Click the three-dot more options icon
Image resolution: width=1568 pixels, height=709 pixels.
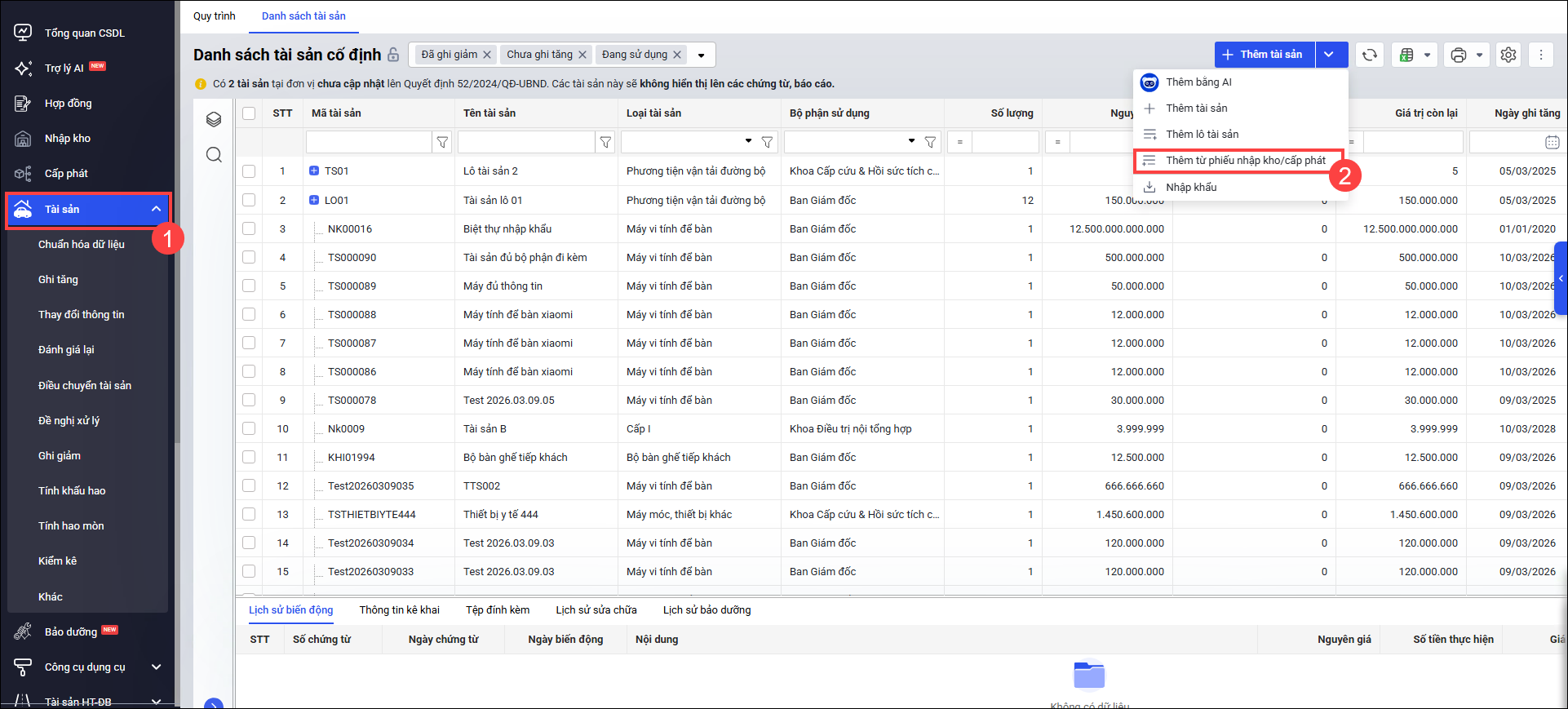[x=1541, y=55]
